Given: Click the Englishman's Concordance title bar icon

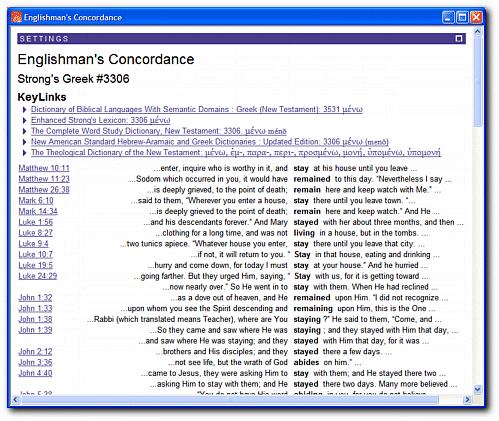Looking at the screenshot, I should [16, 17].
